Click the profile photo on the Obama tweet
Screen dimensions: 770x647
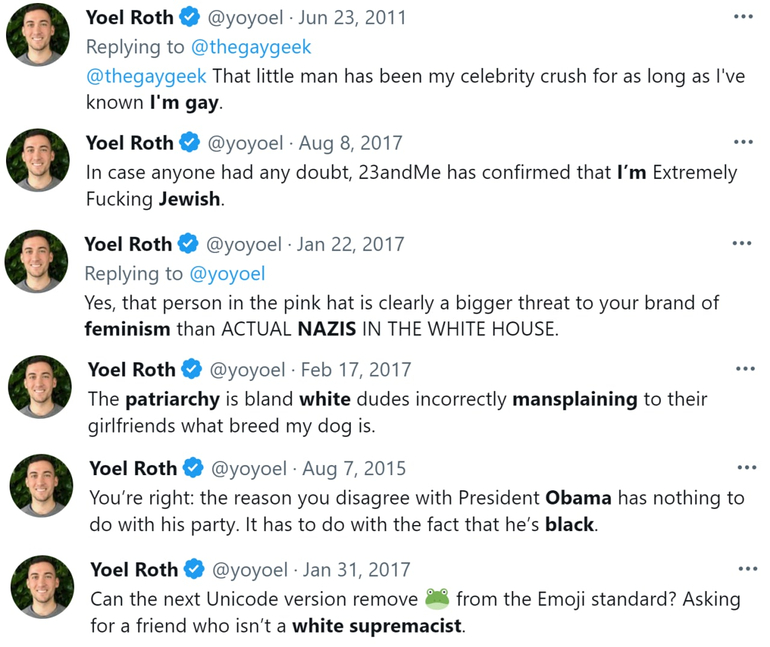tap(41, 485)
